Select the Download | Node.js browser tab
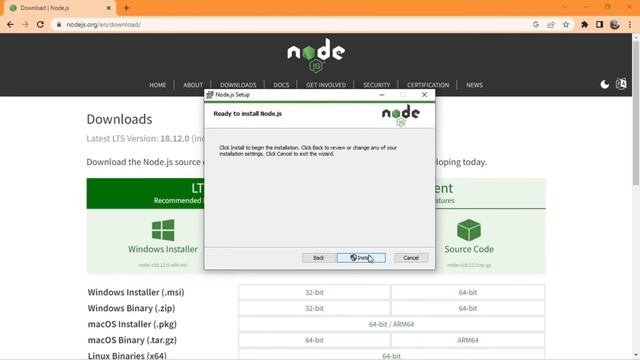Image resolution: width=640 pixels, height=360 pixels. tap(59, 8)
